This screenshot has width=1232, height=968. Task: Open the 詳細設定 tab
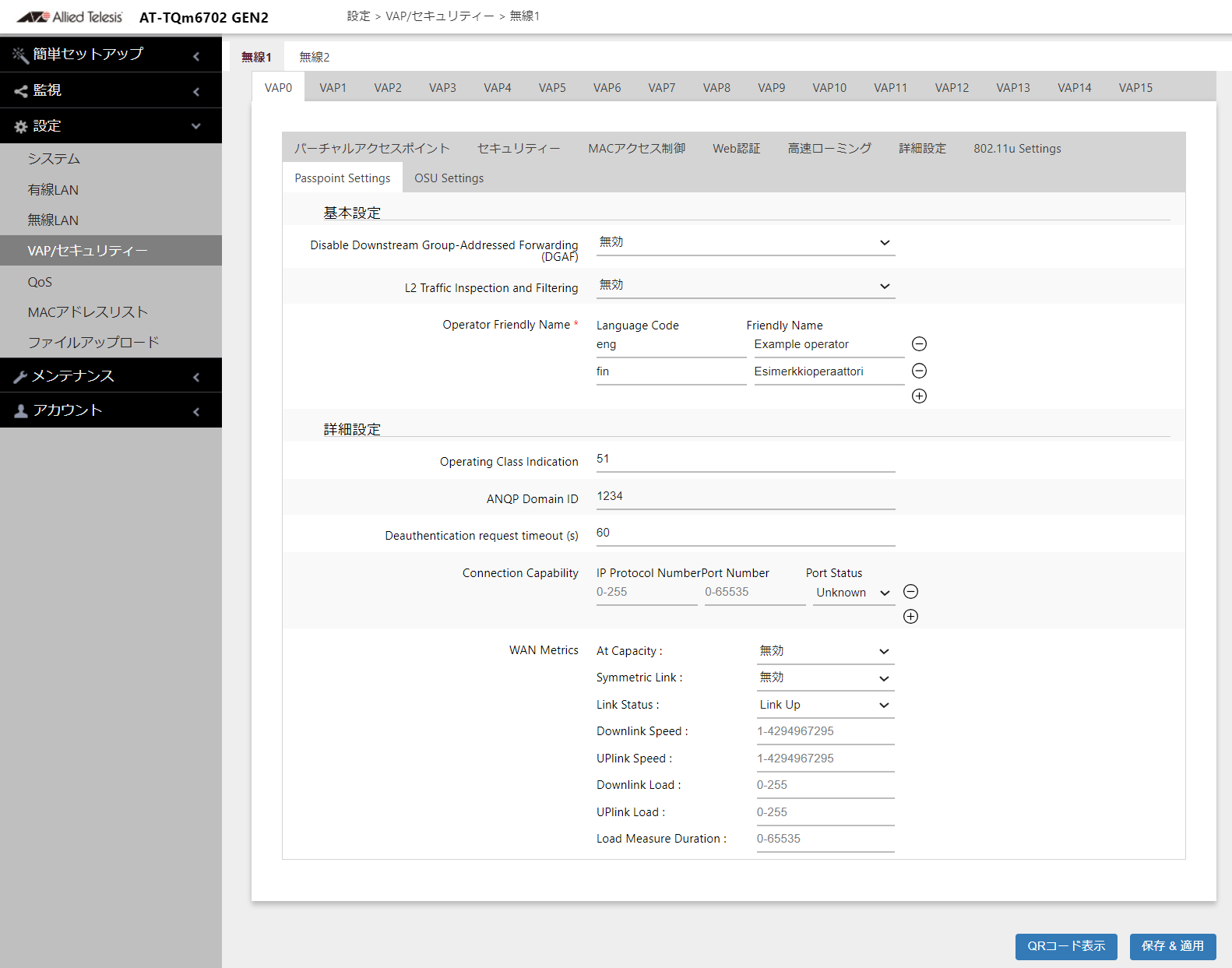pos(922,148)
